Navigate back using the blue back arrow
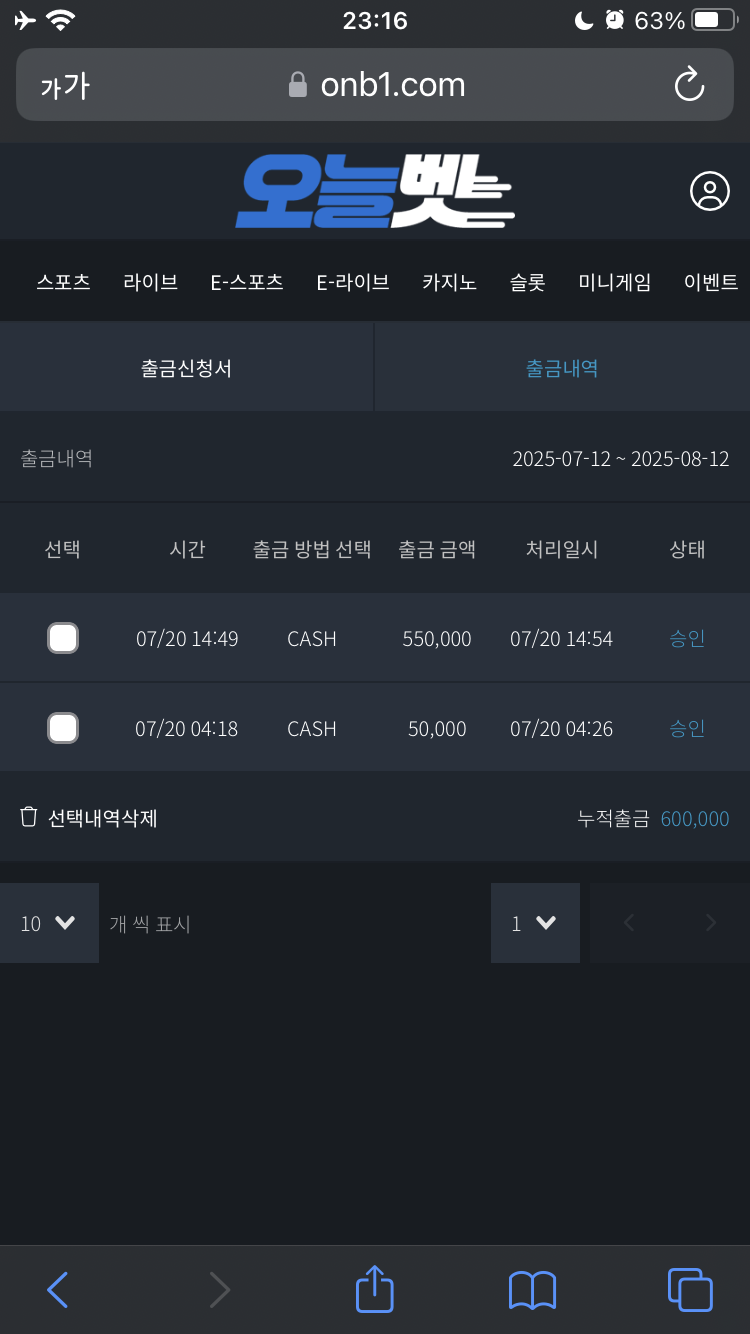750x1334 pixels. (x=56, y=1290)
